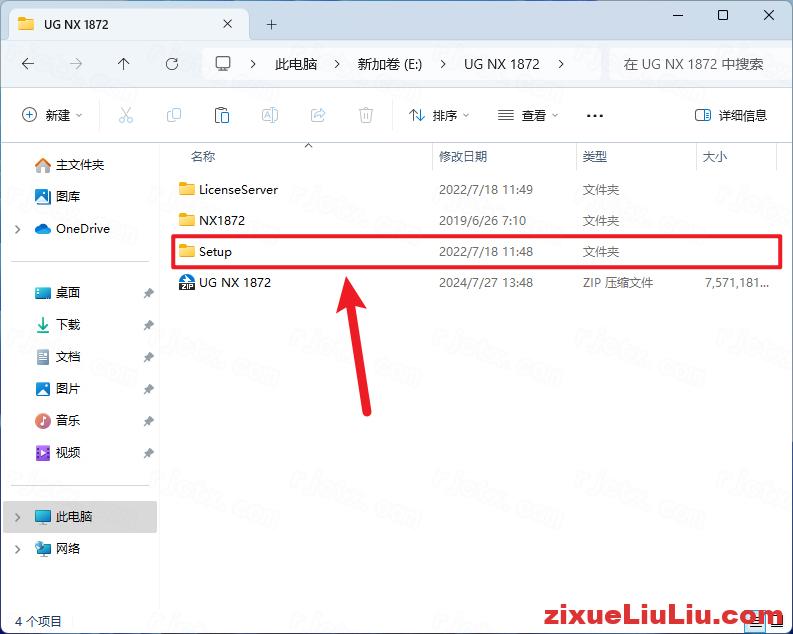Viewport: 793px width, 634px height.
Task: Toggle the 详细信息 details pane
Action: coord(731,115)
